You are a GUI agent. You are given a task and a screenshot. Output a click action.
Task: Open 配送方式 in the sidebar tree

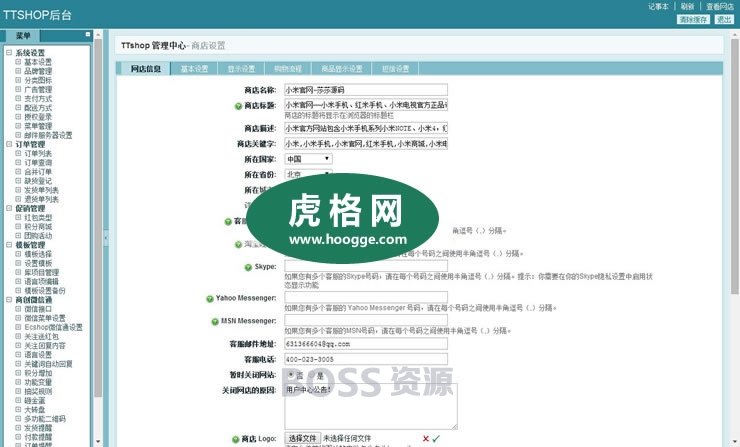click(x=38, y=108)
